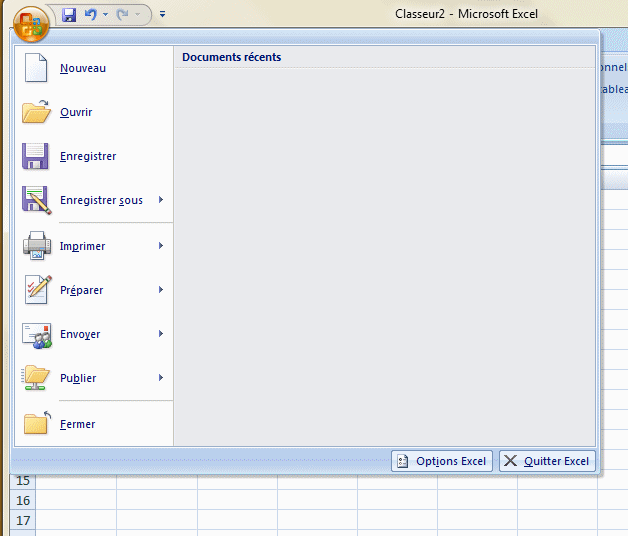Click the printer Imprimer icon

(x=36, y=246)
